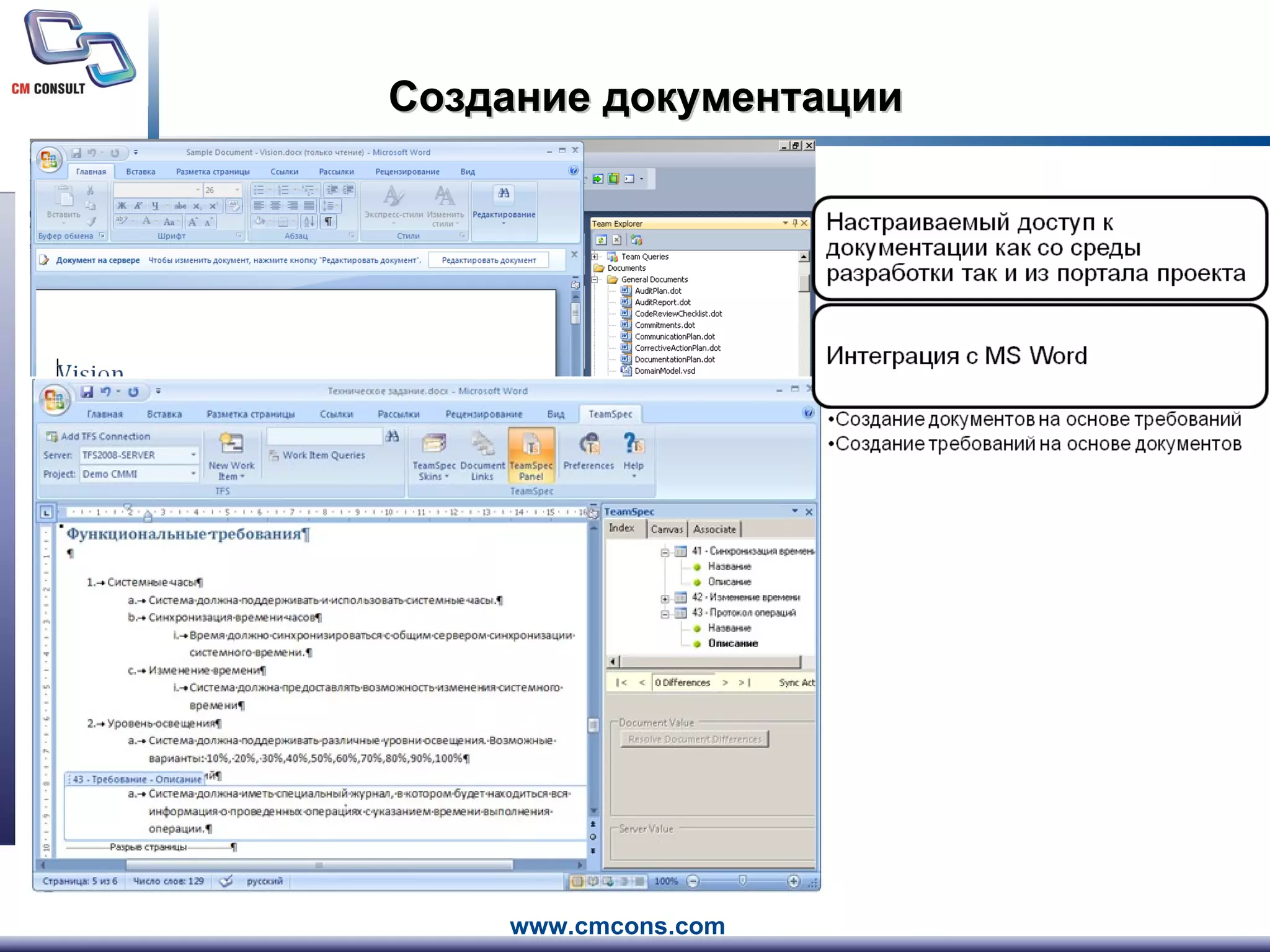The height and width of the screenshot is (952, 1270).
Task: Select CodeReviewChecklist.dot document
Action: click(678, 314)
